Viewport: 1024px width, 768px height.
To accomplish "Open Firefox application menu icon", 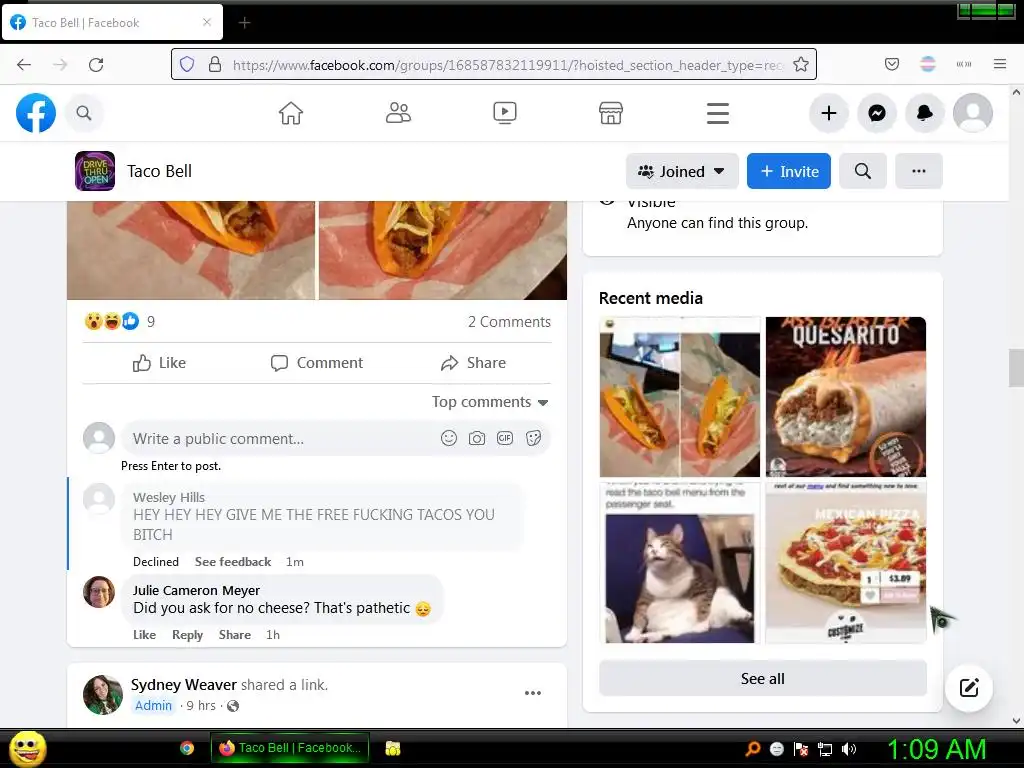I will pos(1000,64).
